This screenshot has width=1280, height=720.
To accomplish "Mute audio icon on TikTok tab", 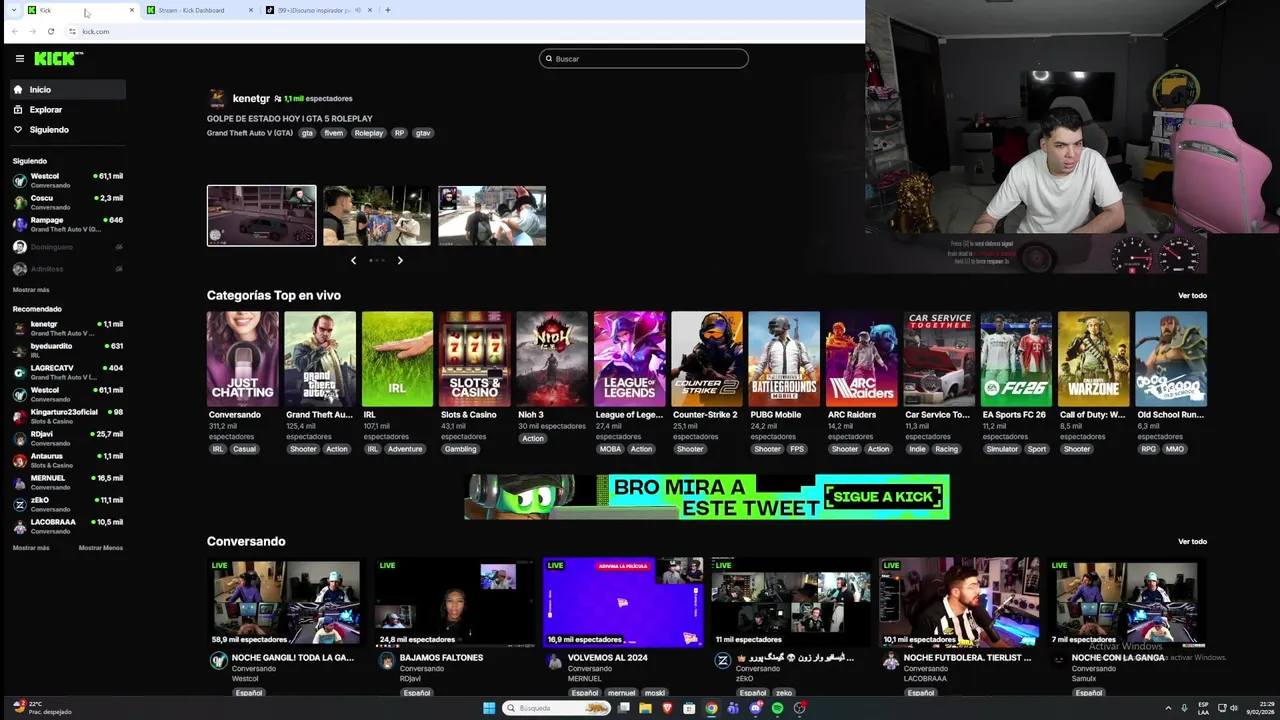I will [x=358, y=10].
